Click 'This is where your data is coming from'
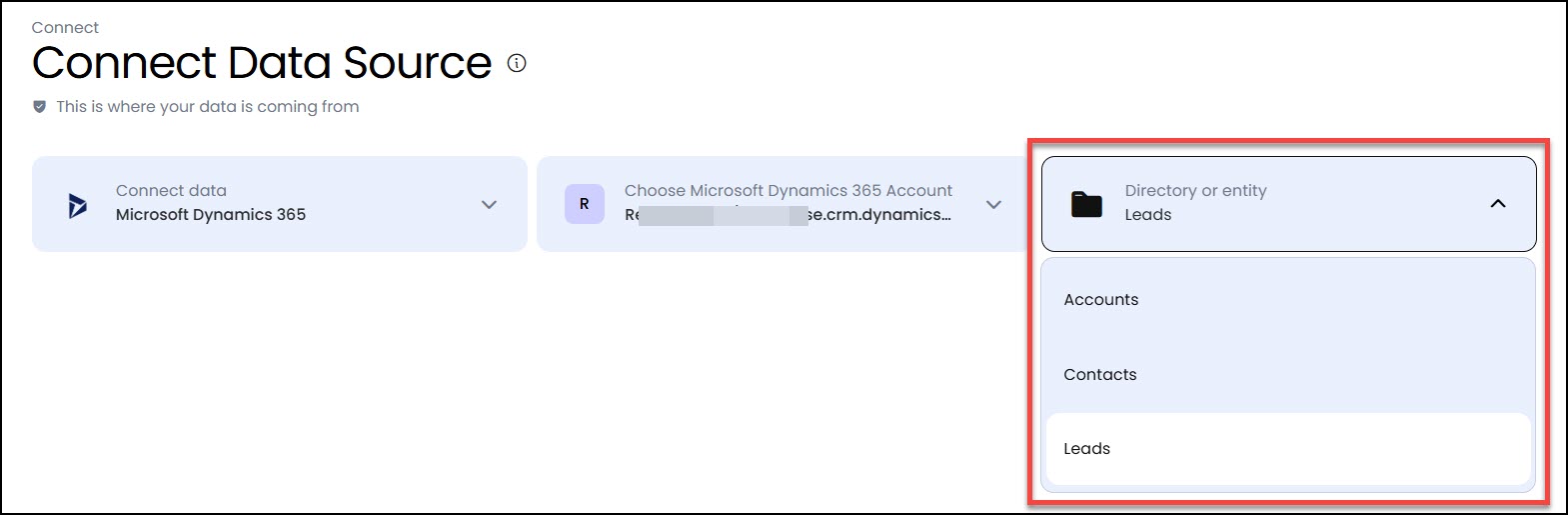The width and height of the screenshot is (1568, 515). coord(208,107)
